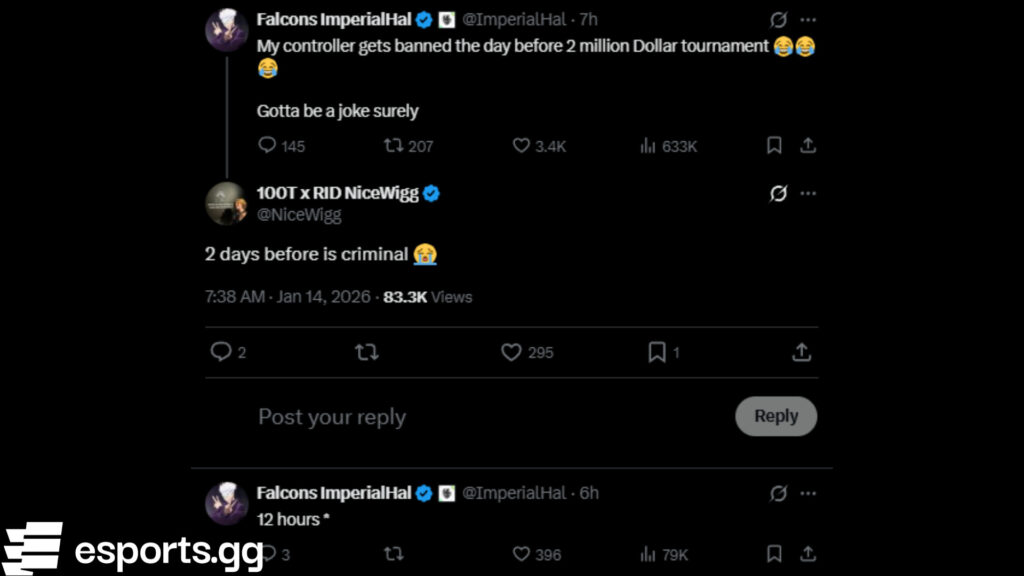Repost ImperialHal's tweet with 207 reposts

(x=394, y=146)
